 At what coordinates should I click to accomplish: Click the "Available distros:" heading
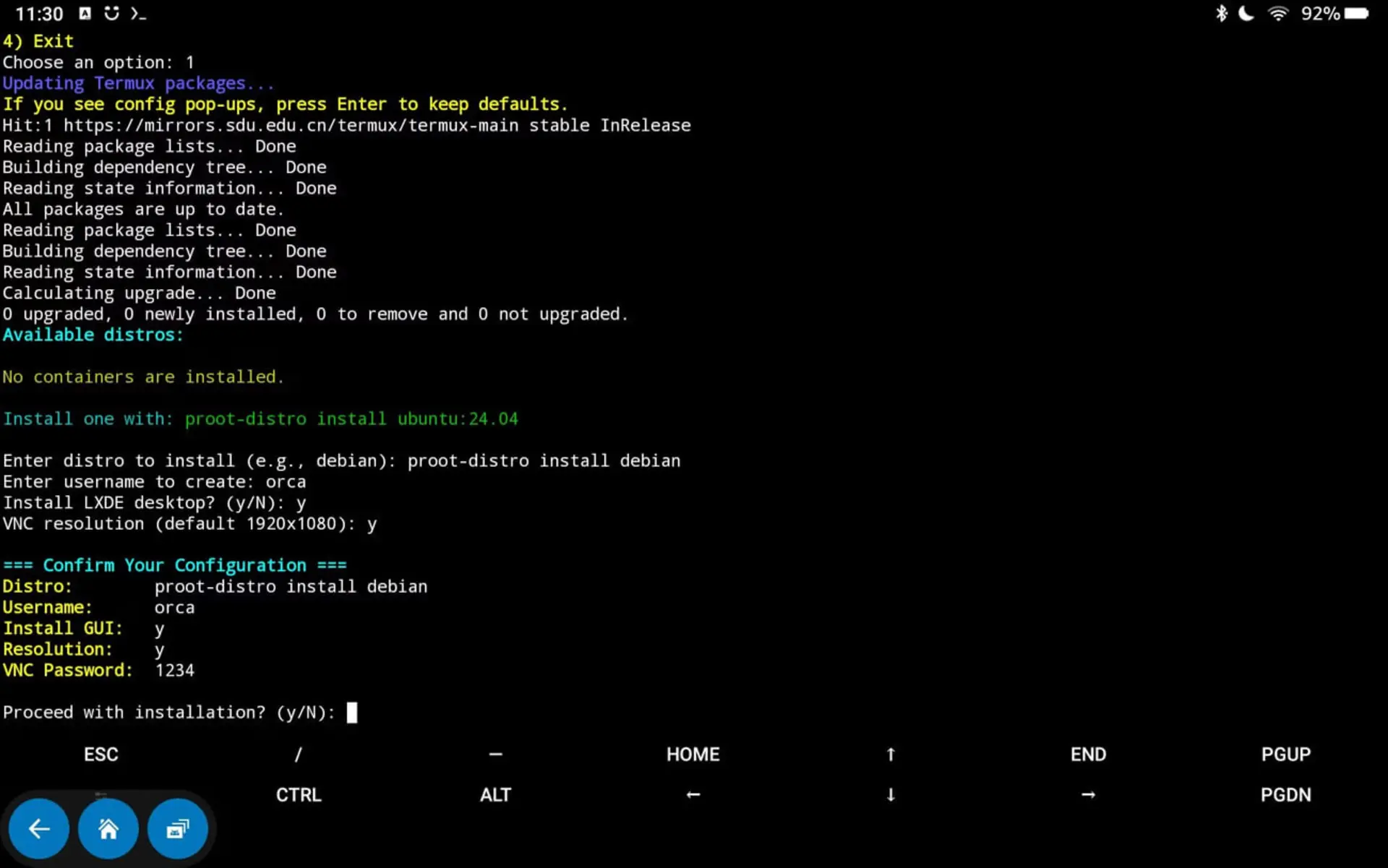93,335
